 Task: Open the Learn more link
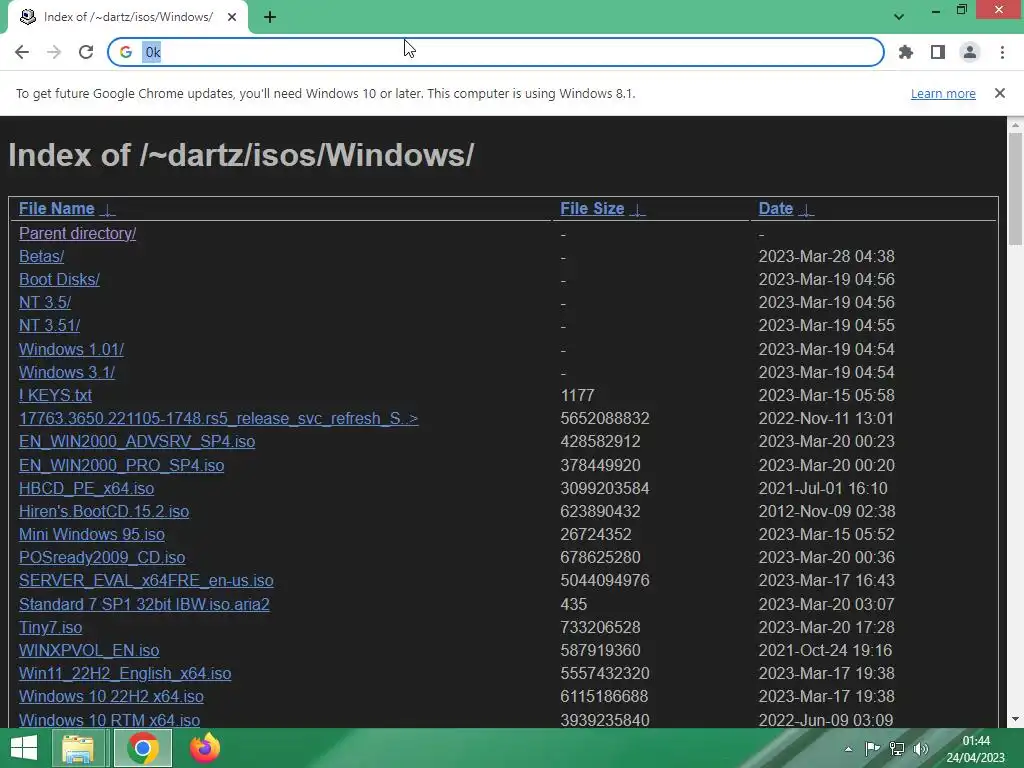(943, 93)
